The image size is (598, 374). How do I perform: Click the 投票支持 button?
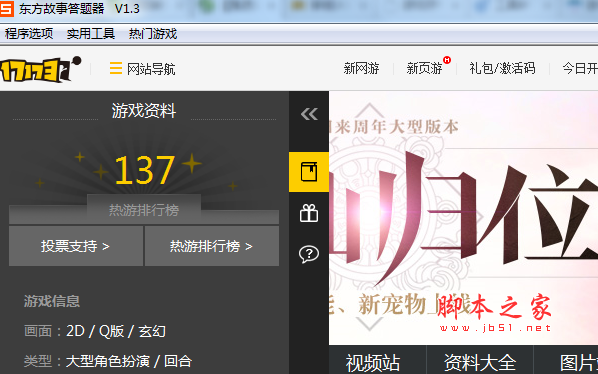76,246
